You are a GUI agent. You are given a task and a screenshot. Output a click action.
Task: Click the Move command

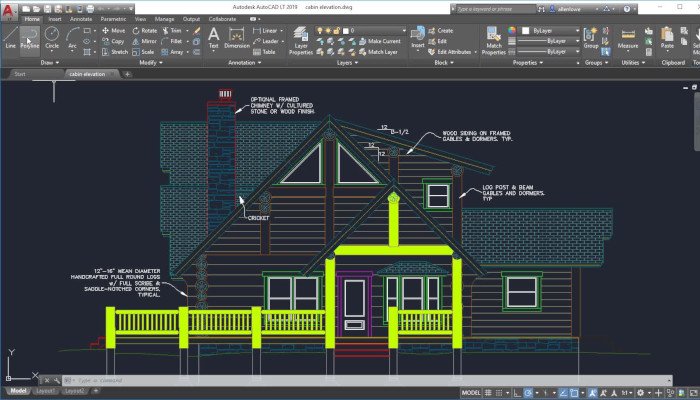[113, 31]
